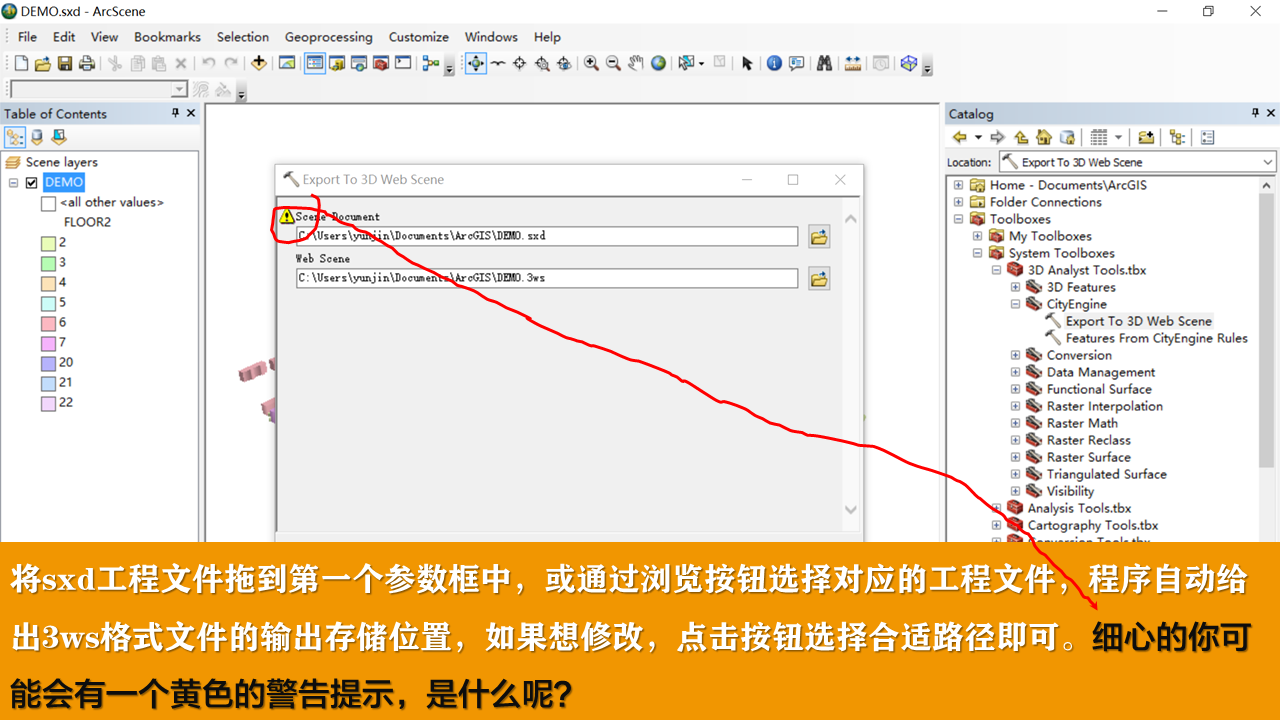The width and height of the screenshot is (1280, 720).
Task: Open the Python window icon
Action: click(x=403, y=63)
